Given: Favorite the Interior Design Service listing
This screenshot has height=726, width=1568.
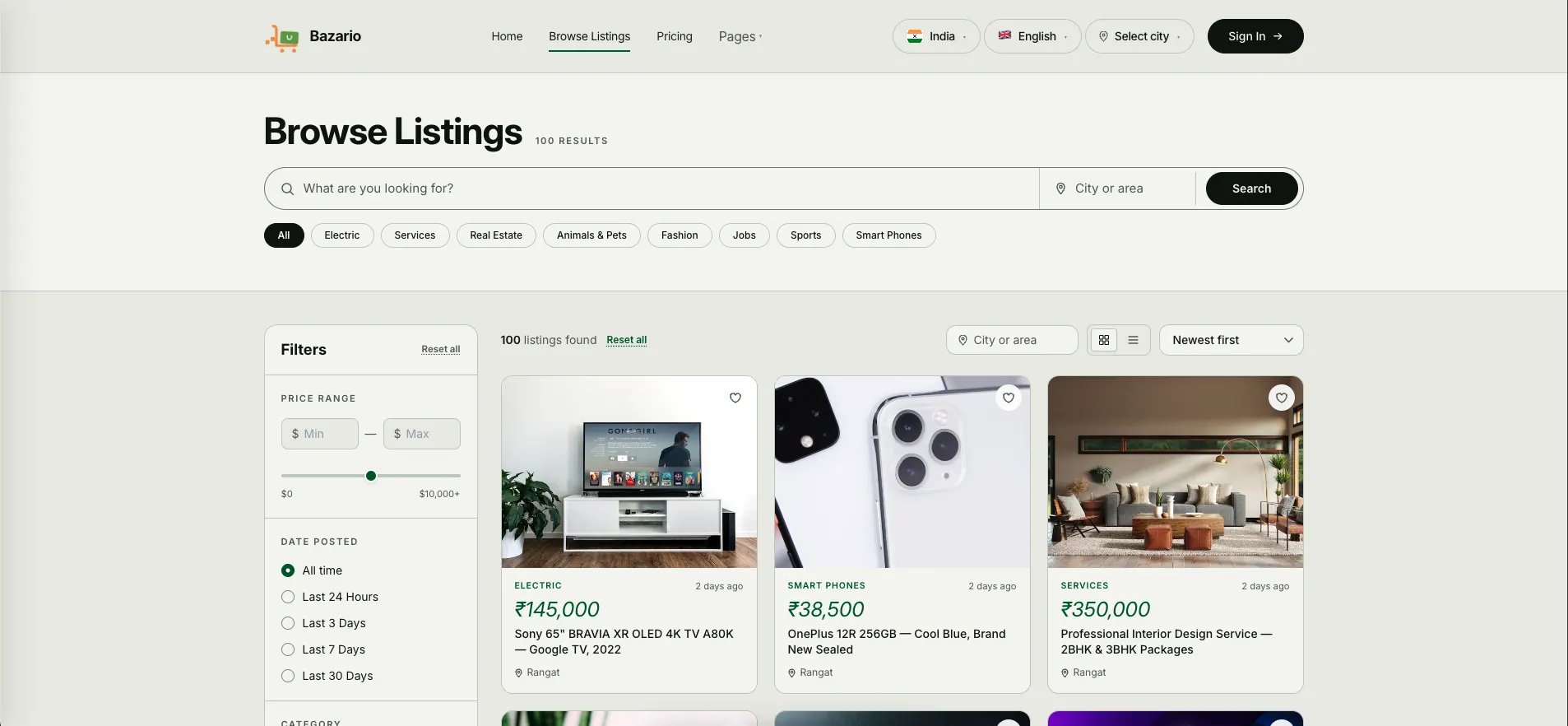Looking at the screenshot, I should click(1282, 398).
